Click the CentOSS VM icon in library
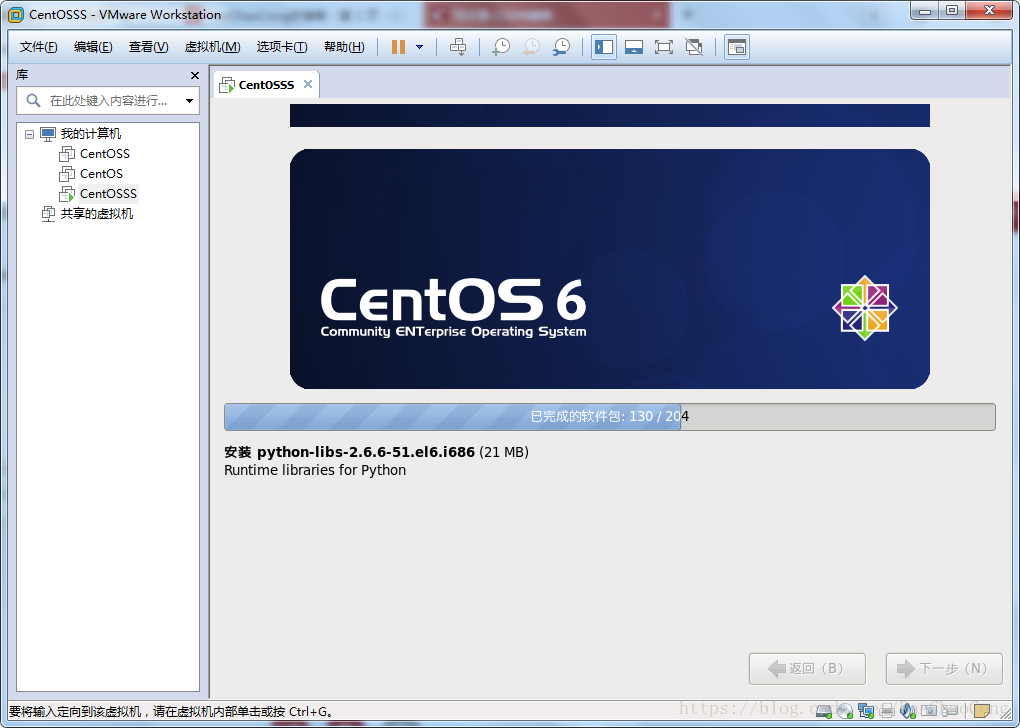 [67, 154]
